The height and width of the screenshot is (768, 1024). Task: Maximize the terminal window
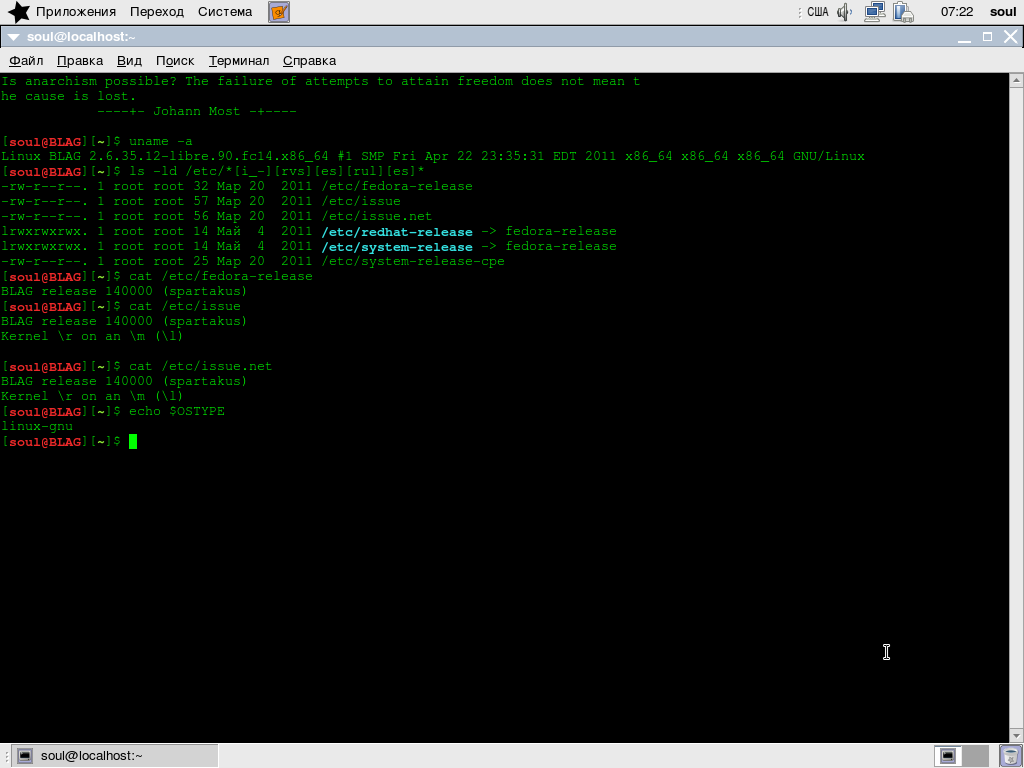click(x=987, y=37)
